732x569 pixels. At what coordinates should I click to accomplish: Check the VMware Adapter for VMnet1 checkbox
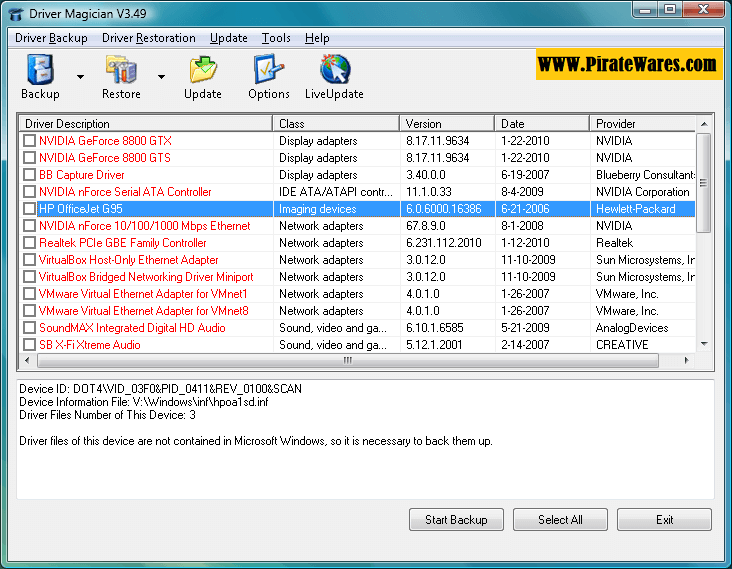click(29, 294)
